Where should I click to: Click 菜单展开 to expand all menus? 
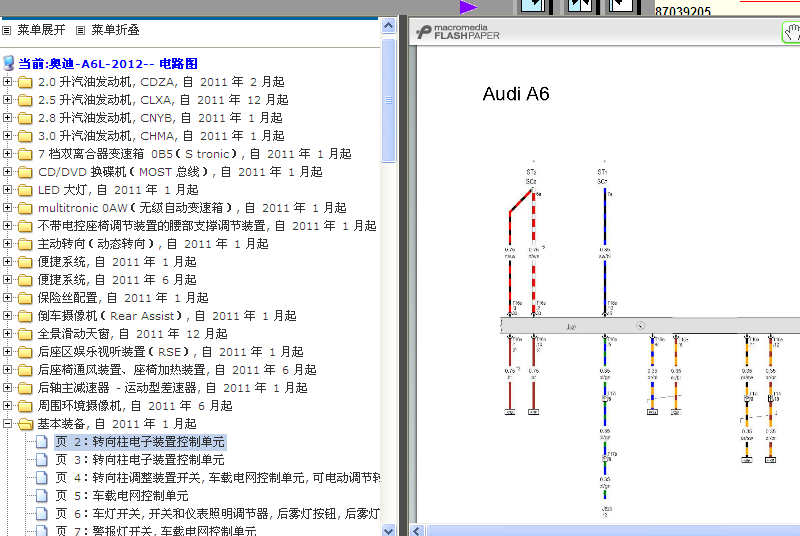tap(41, 30)
